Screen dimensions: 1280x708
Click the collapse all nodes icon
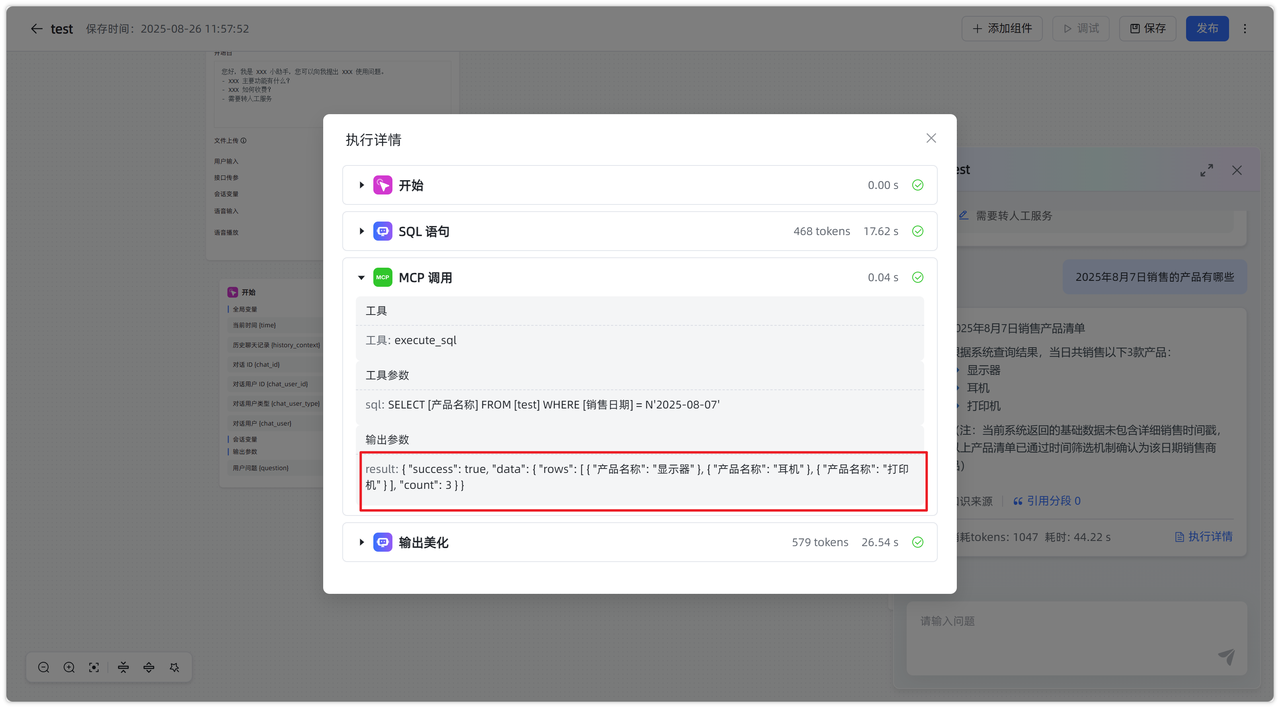(x=123, y=667)
